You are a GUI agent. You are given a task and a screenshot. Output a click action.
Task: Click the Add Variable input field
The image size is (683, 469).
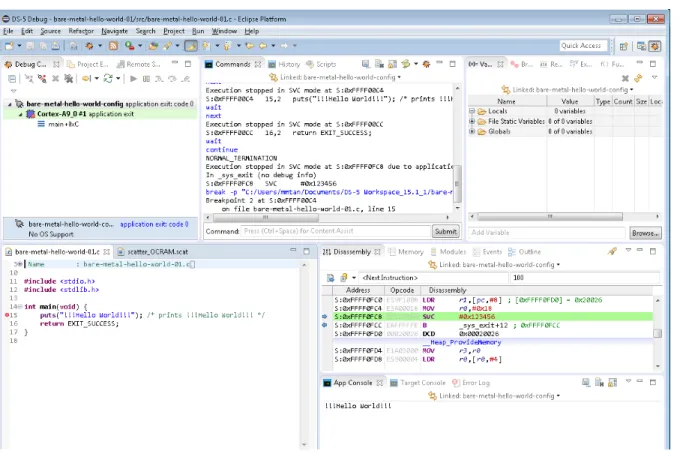point(547,233)
